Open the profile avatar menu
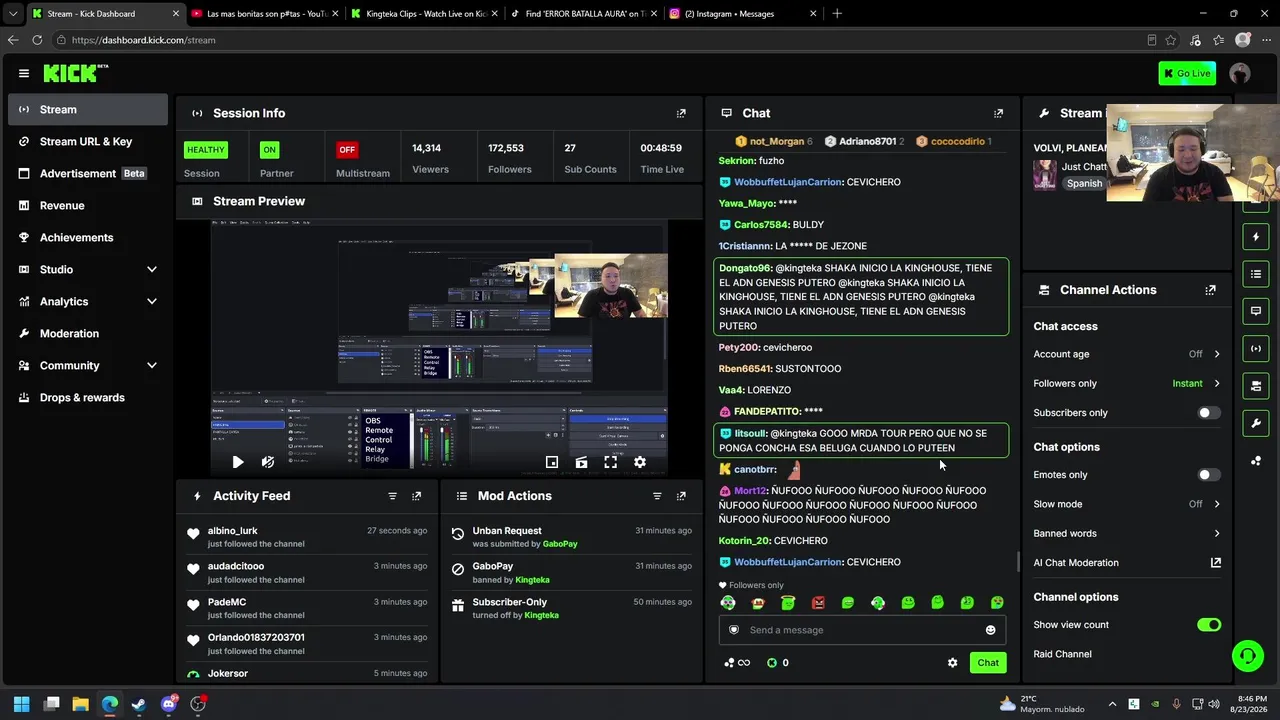1280x720 pixels. pos(1240,73)
